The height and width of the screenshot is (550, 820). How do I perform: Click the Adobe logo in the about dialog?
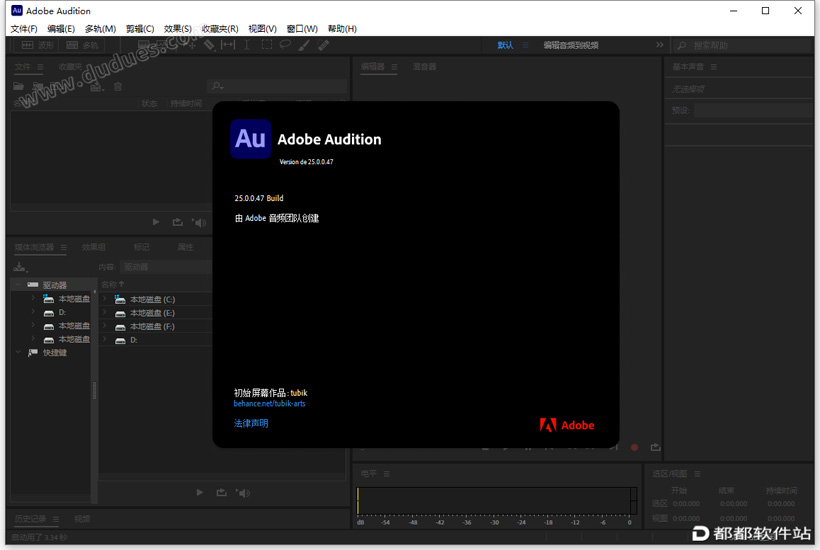(x=567, y=425)
